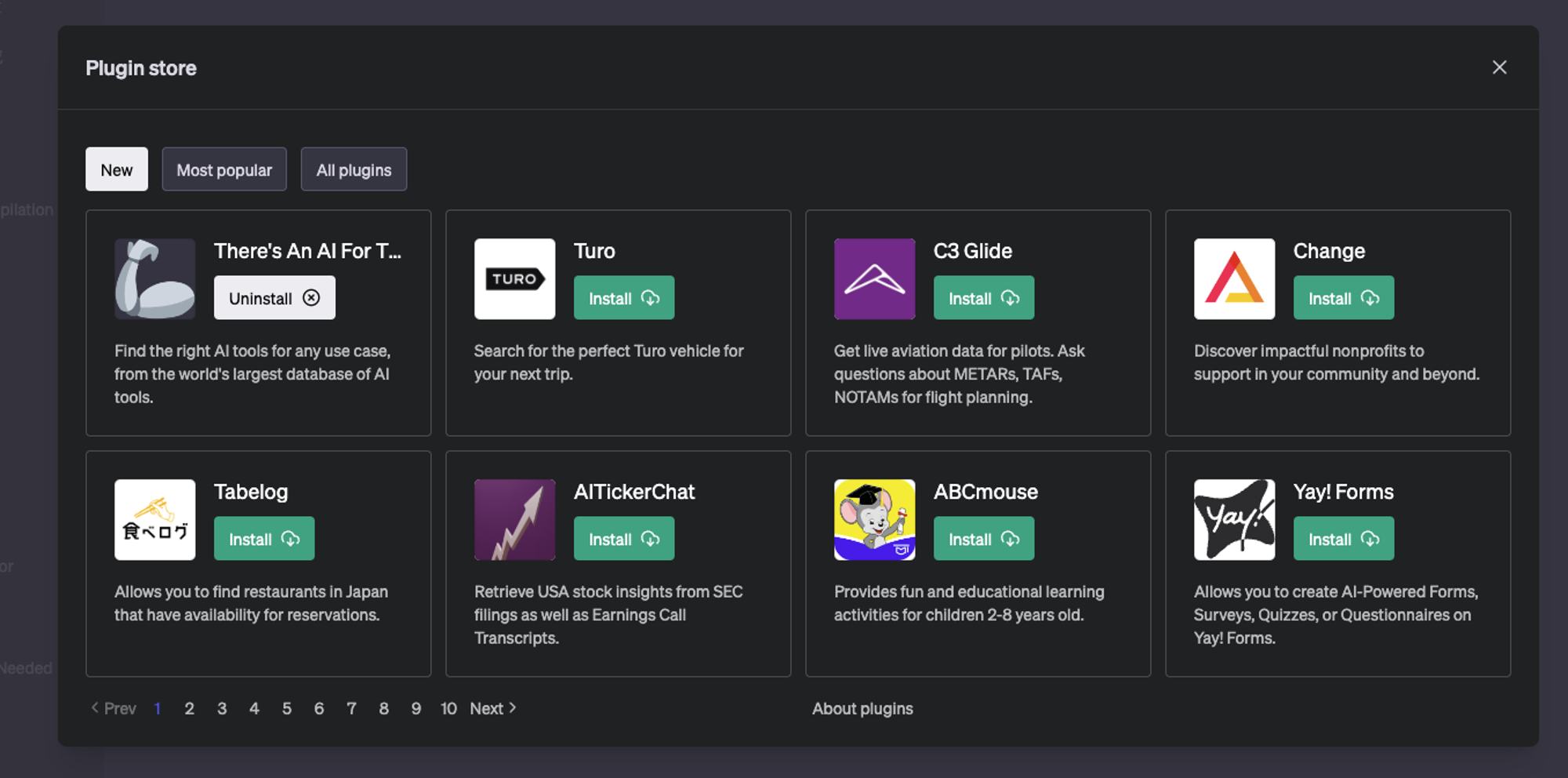Uninstall There's An AI For That plugin
The image size is (1568, 778).
(x=274, y=297)
